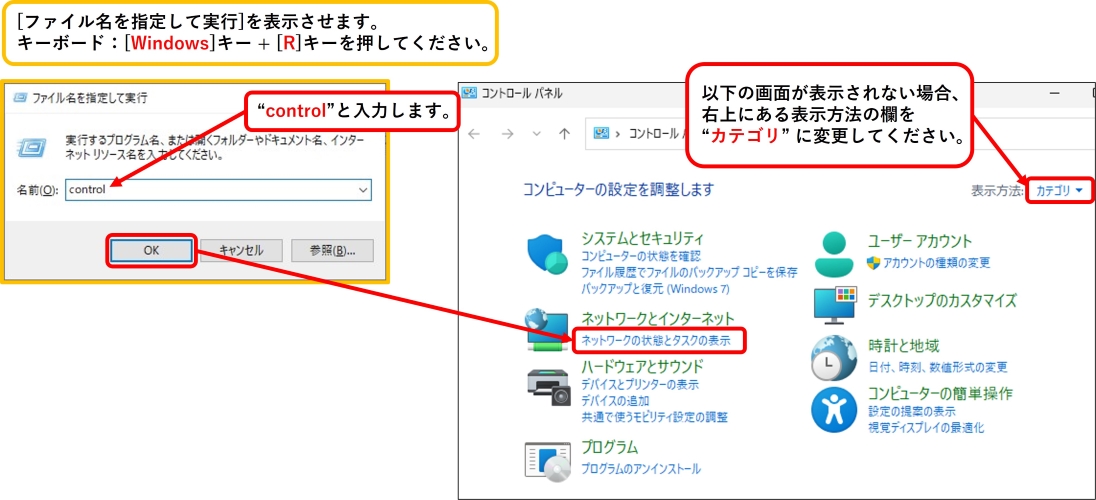Expand the recent locations chevron in navigation bar
This screenshot has height=500, width=1096.
[x=537, y=133]
